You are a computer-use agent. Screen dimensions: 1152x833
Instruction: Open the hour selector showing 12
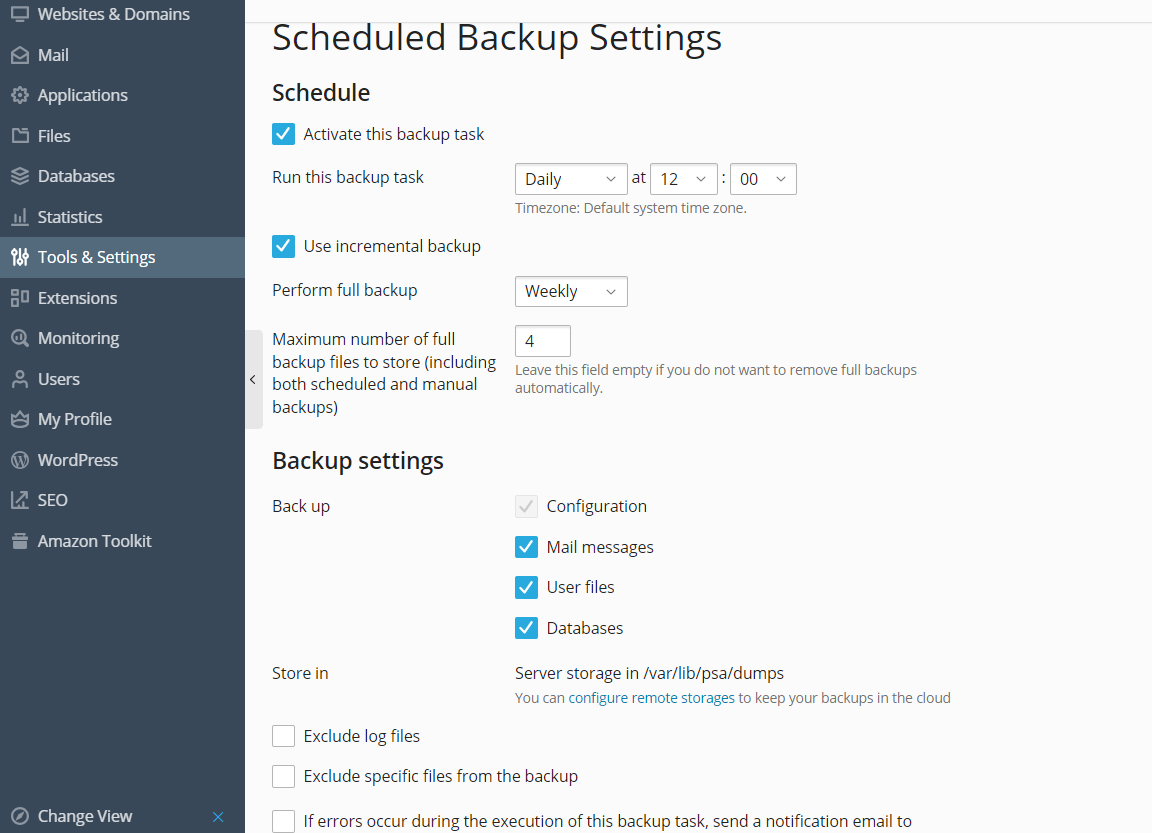coord(684,178)
